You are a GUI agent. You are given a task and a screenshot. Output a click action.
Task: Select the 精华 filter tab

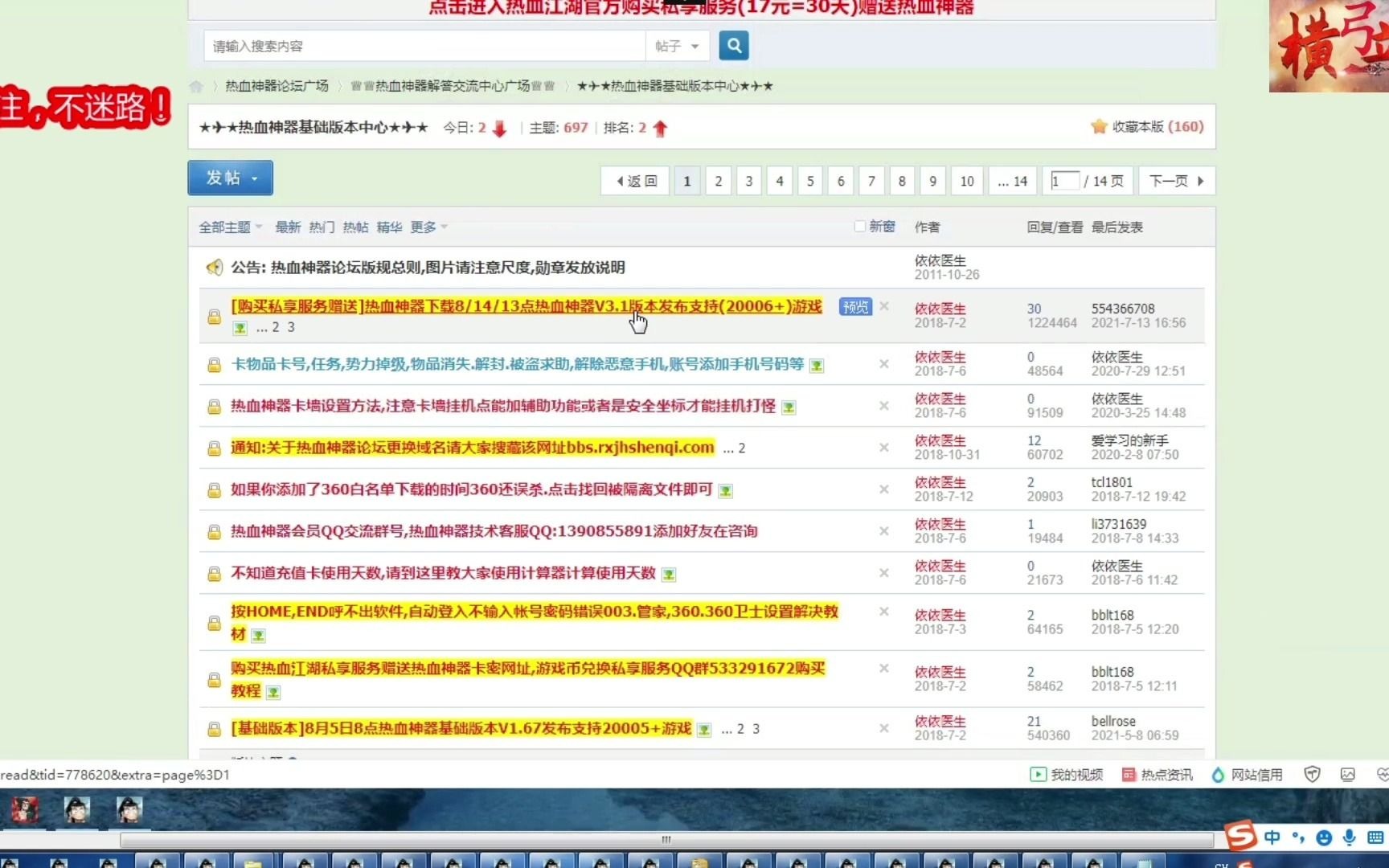tap(389, 227)
